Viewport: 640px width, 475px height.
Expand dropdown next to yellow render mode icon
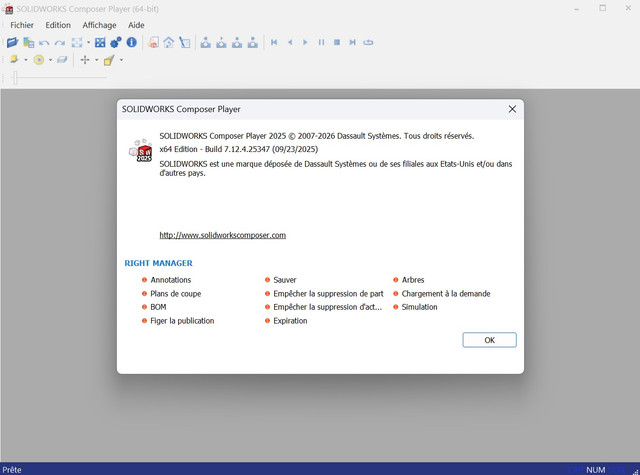(x=26, y=60)
